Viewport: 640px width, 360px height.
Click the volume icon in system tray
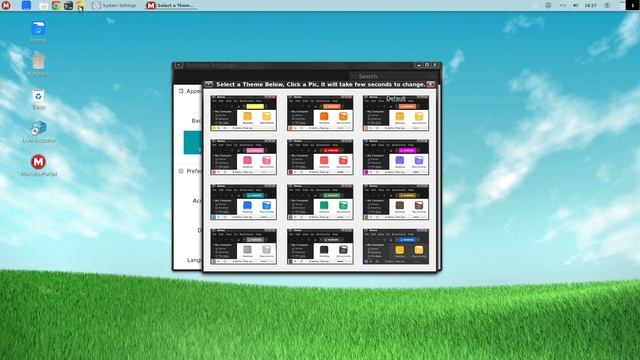pos(576,5)
